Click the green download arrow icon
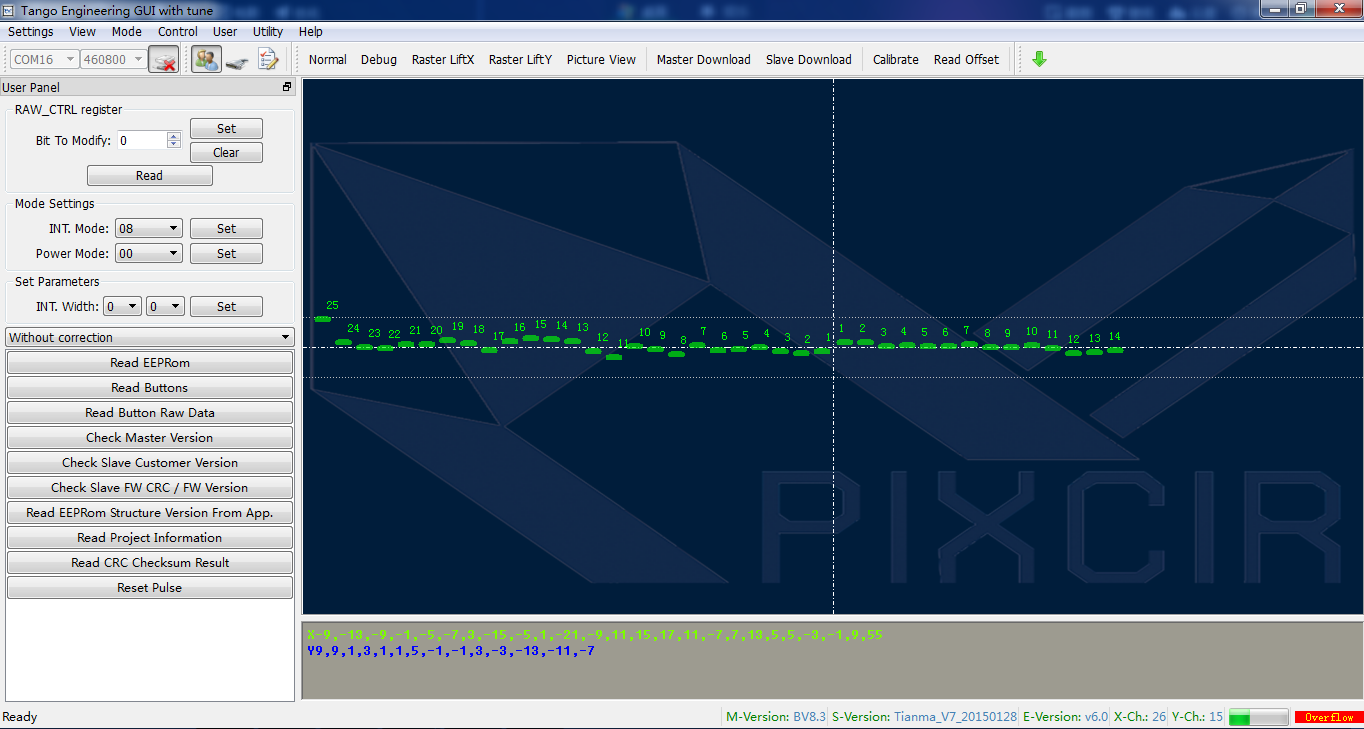 click(x=1038, y=59)
